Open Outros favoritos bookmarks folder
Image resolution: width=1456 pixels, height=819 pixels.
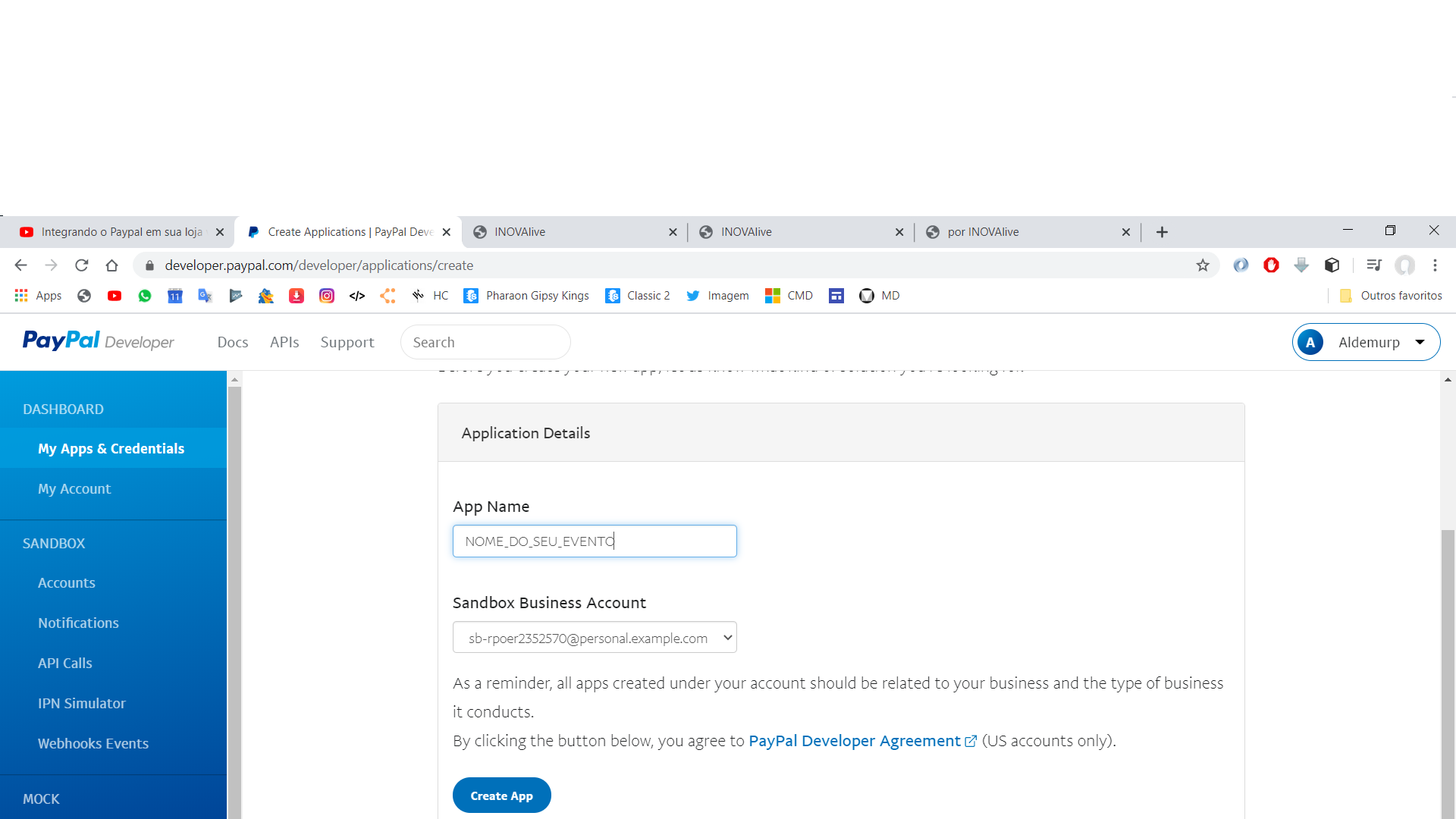point(1391,296)
